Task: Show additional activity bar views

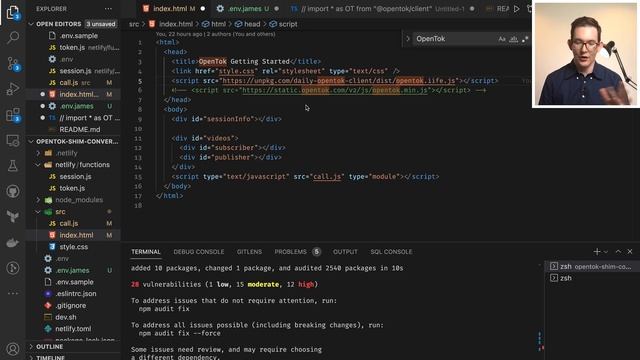Action: pyautogui.click(x=13, y=293)
